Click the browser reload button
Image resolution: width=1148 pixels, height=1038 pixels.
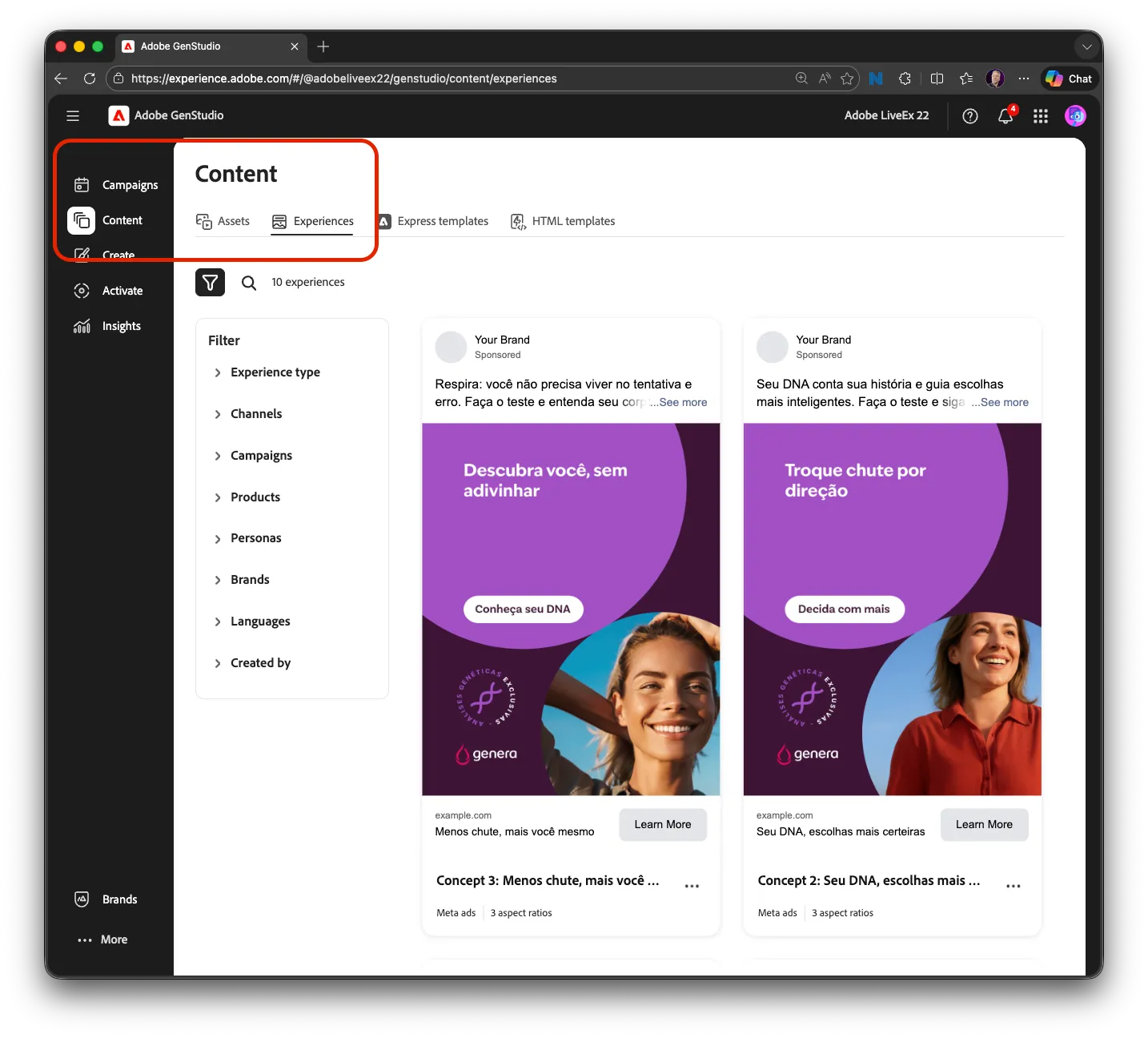(90, 78)
